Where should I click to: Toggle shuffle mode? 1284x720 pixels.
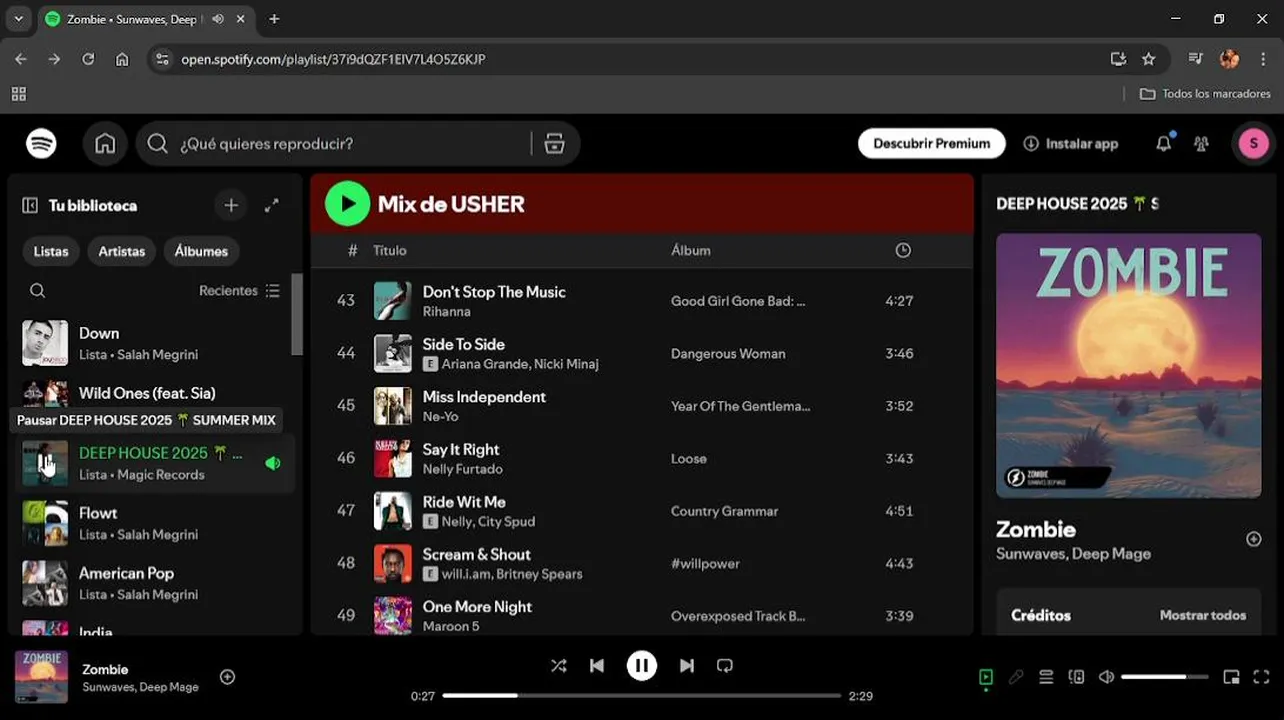(558, 666)
